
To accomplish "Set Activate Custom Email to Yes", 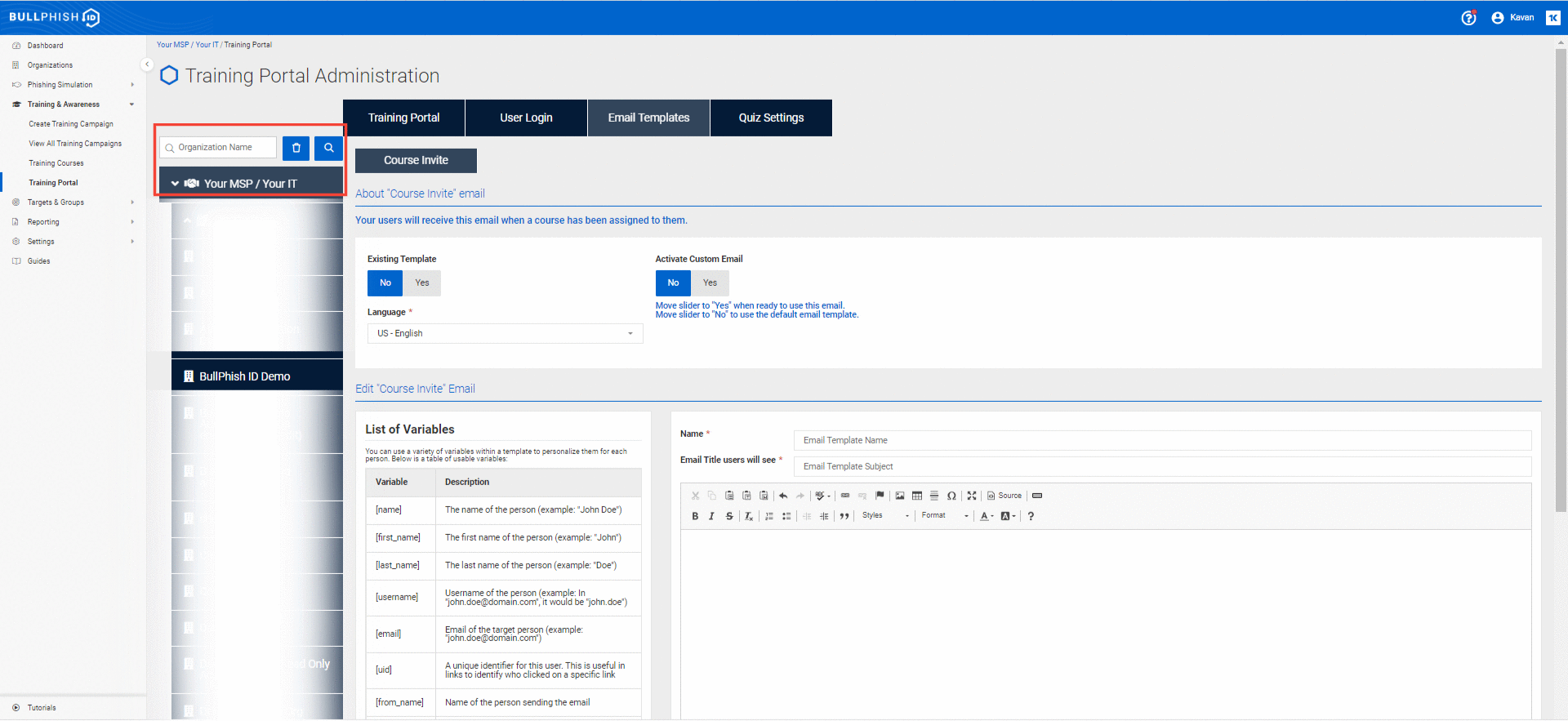I will (x=710, y=283).
